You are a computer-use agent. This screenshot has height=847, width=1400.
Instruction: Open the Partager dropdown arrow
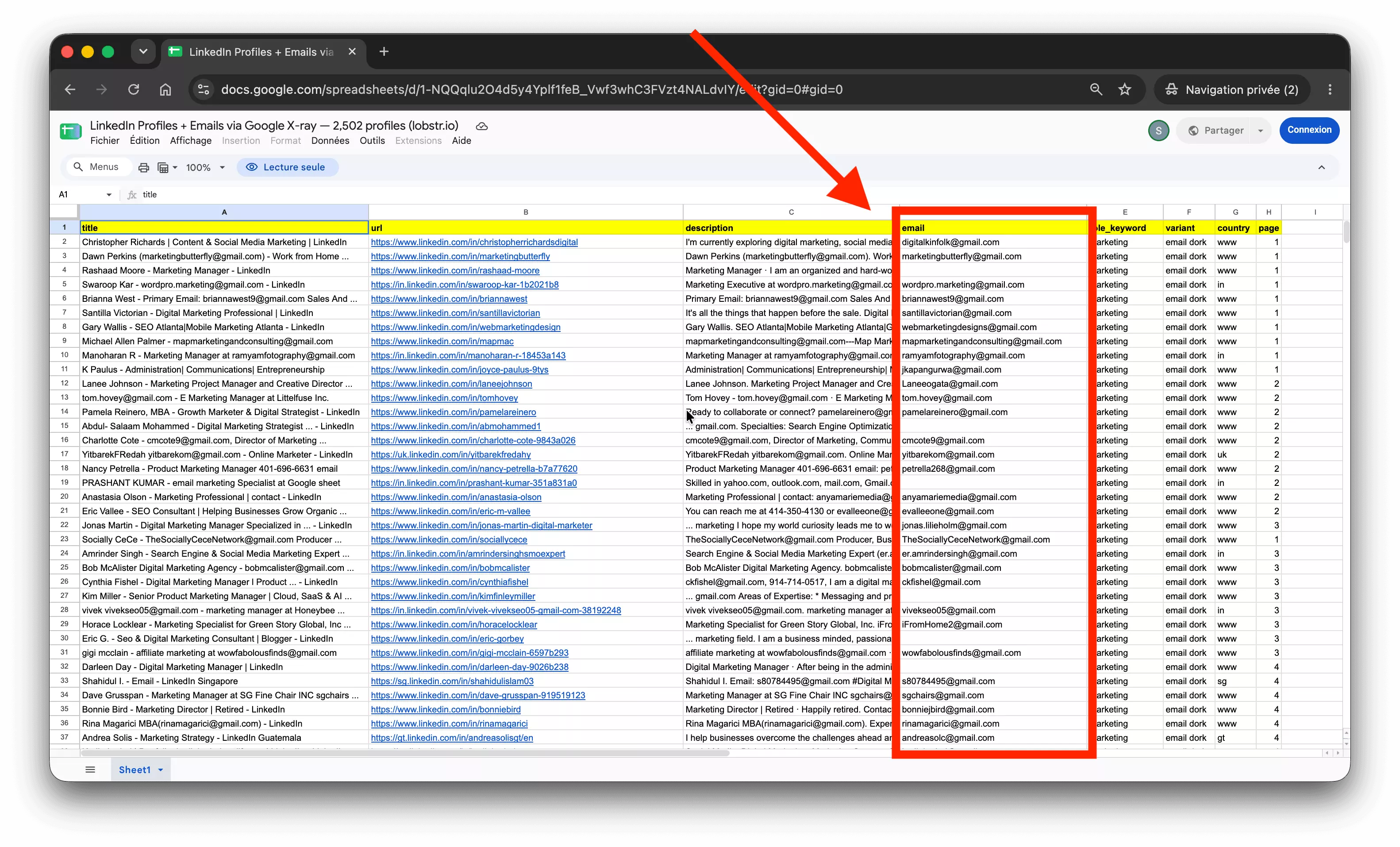tap(1260, 131)
